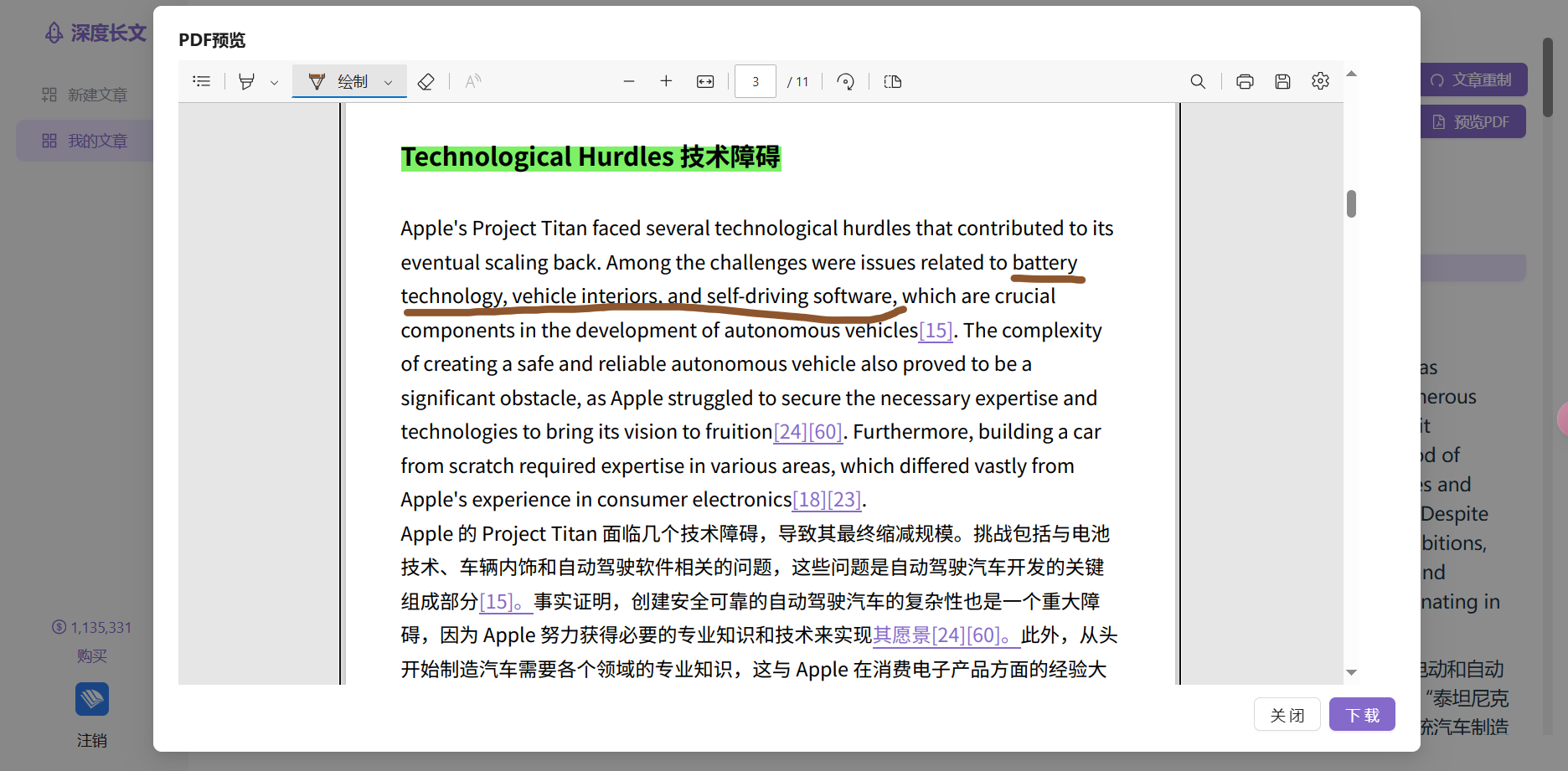Image resolution: width=1568 pixels, height=771 pixels.
Task: Open citation link [15] in English paragraph
Action: [x=936, y=331]
